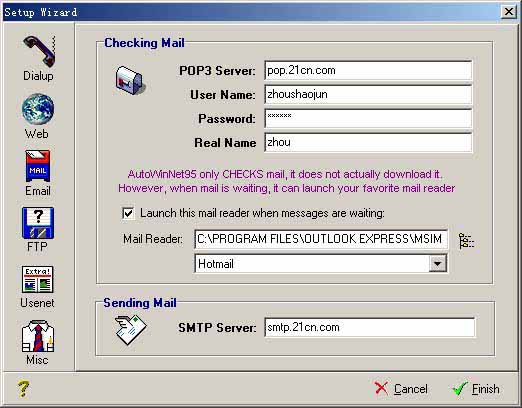The height and width of the screenshot is (408, 522).
Task: Select the FTP floppy disk icon
Action: click(38, 223)
